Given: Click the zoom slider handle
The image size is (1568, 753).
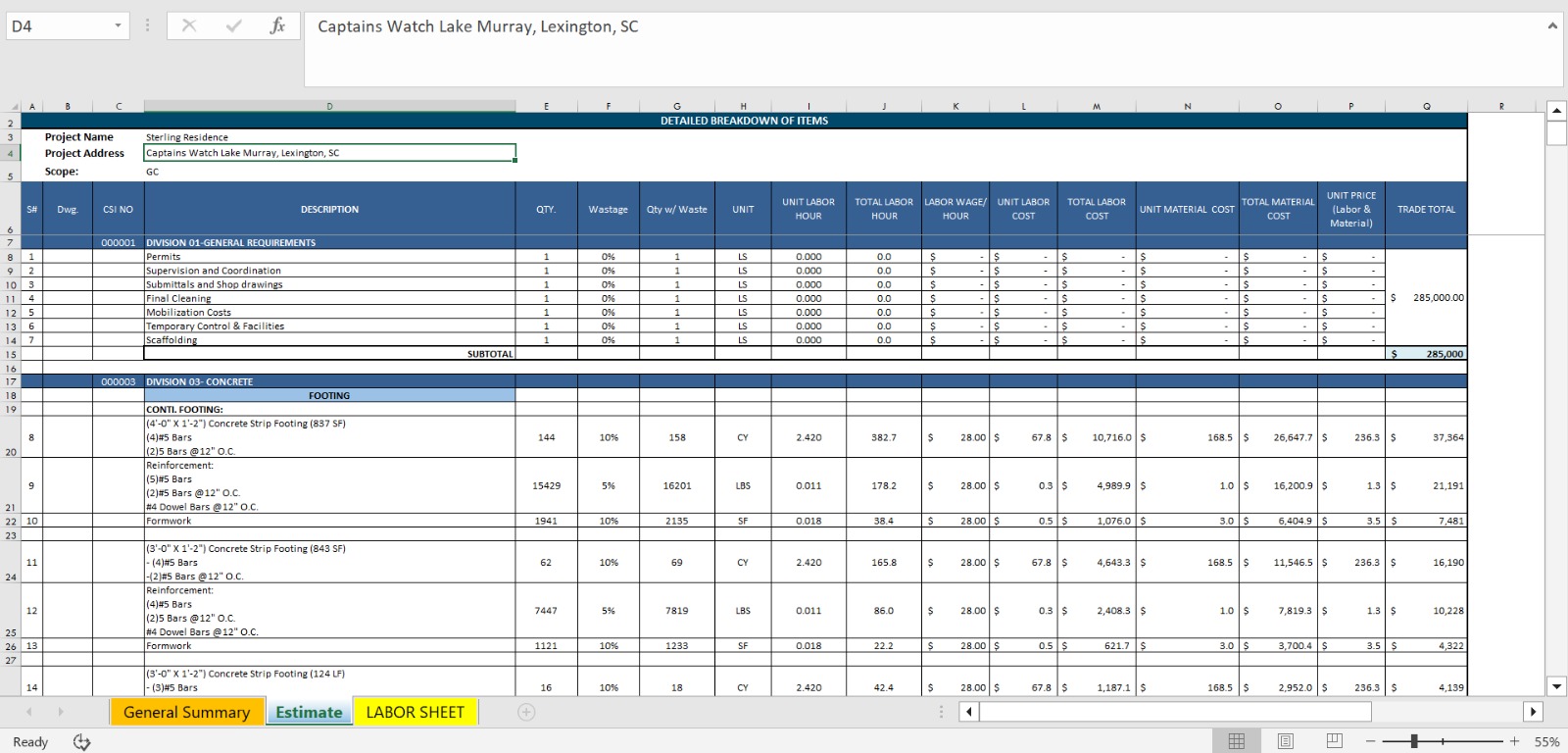Looking at the screenshot, I should pyautogui.click(x=1414, y=741).
